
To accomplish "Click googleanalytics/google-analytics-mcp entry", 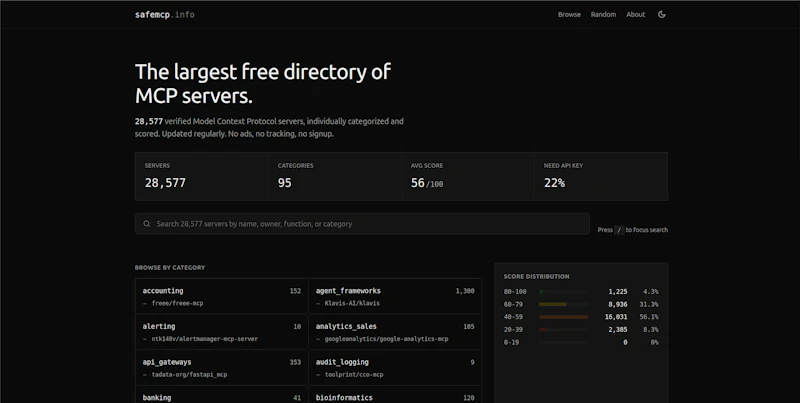I will pos(386,339).
